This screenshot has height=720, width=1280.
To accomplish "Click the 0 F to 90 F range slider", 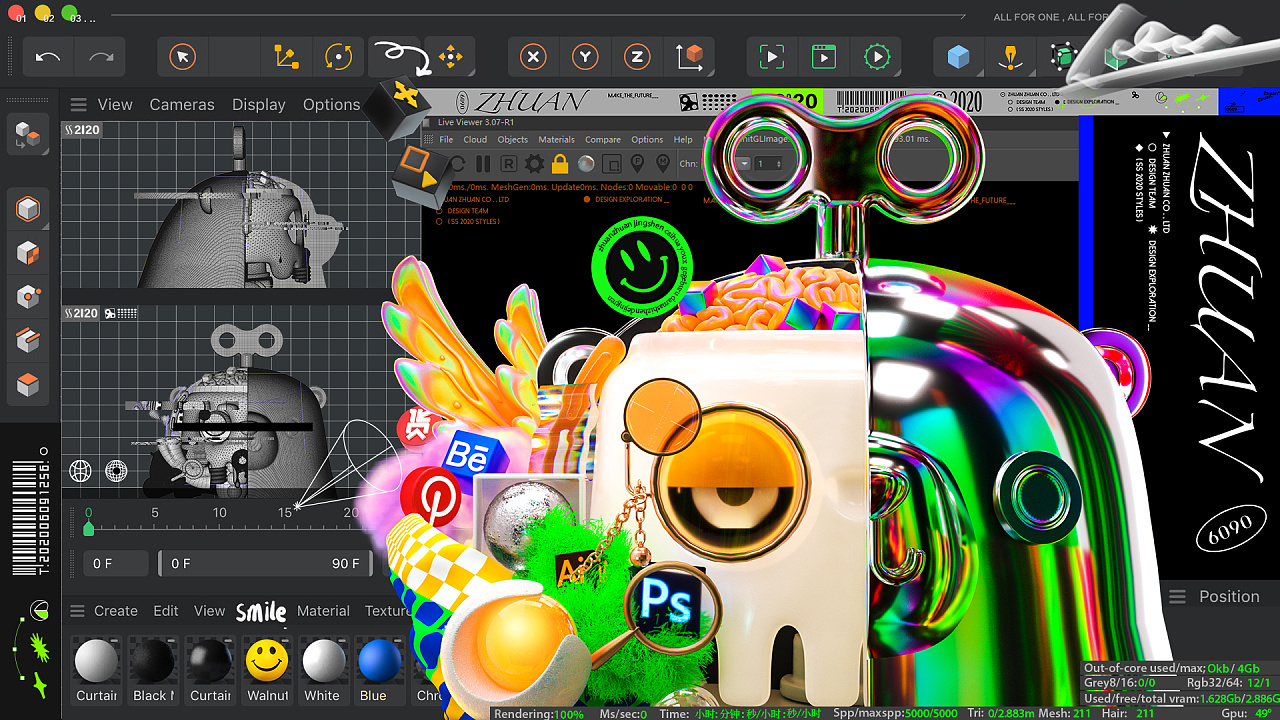I will [x=263, y=563].
